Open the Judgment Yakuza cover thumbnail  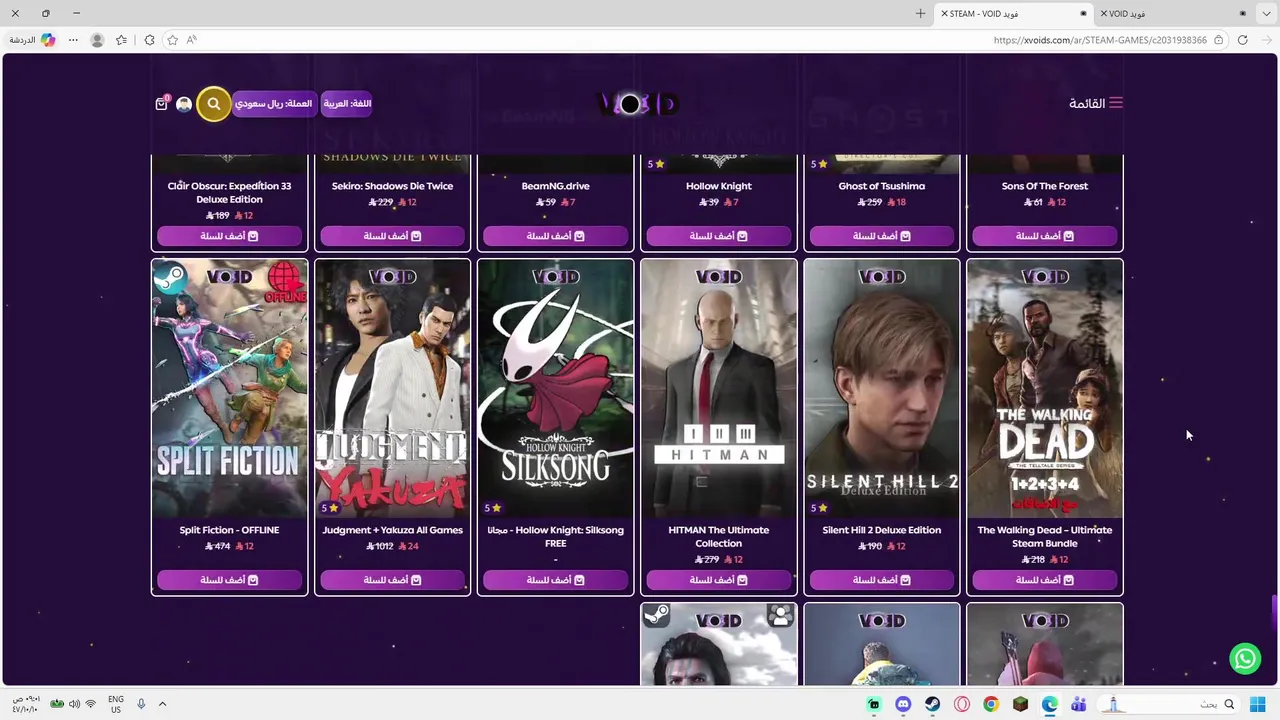pos(392,389)
